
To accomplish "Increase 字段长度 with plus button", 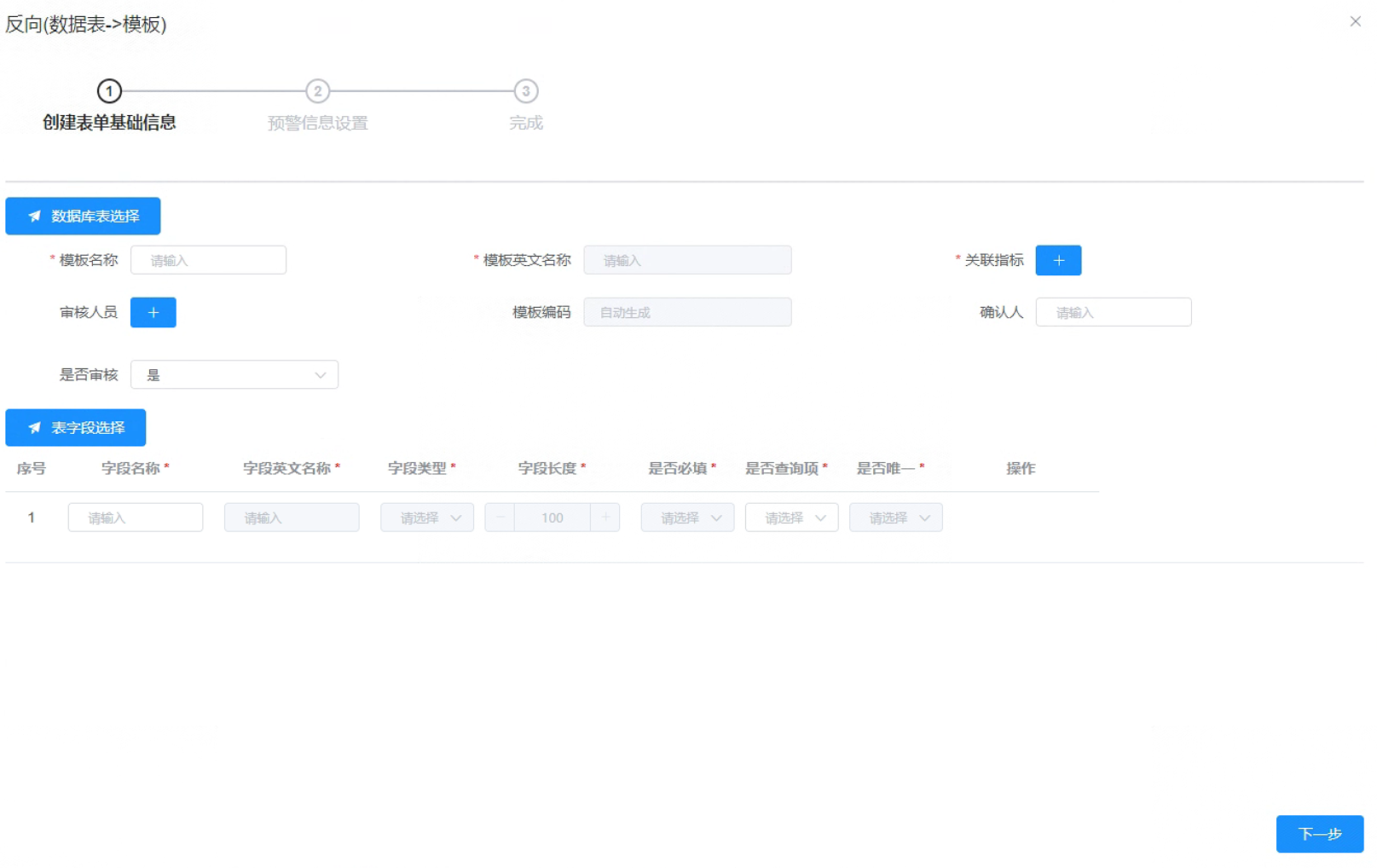I will (x=605, y=518).
